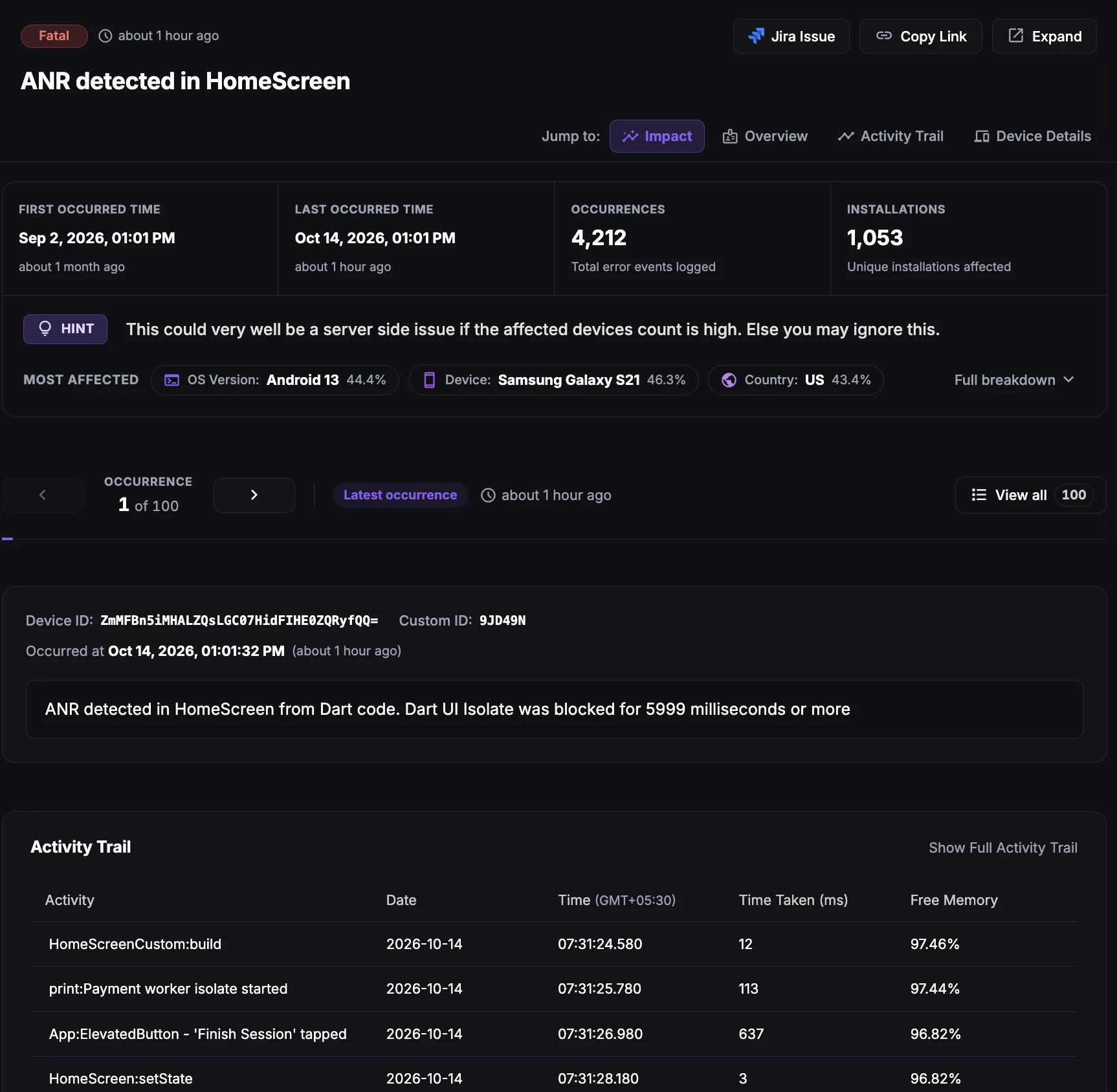Click the installations count 1,053
Image resolution: width=1117 pixels, height=1092 pixels.
tap(875, 238)
